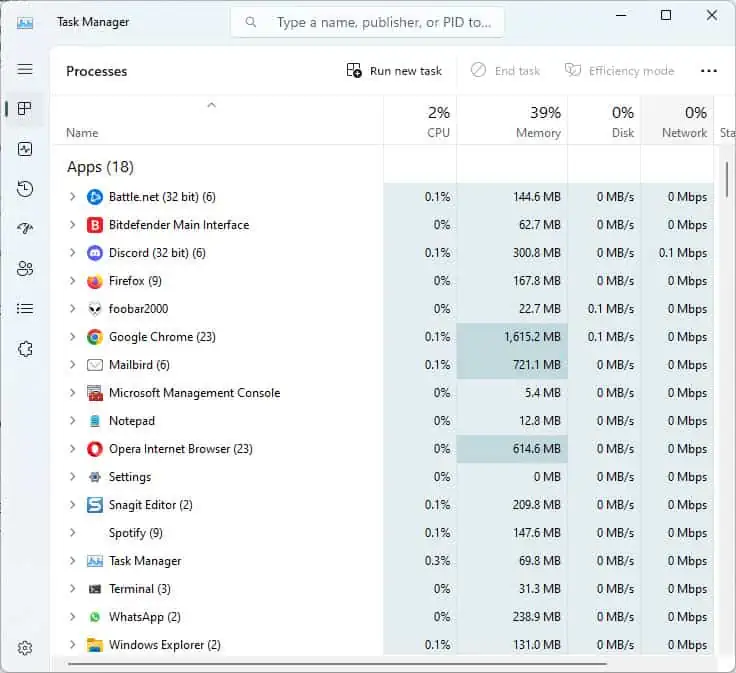Click the Opera browser icon
The height and width of the screenshot is (673, 736).
[x=95, y=449]
